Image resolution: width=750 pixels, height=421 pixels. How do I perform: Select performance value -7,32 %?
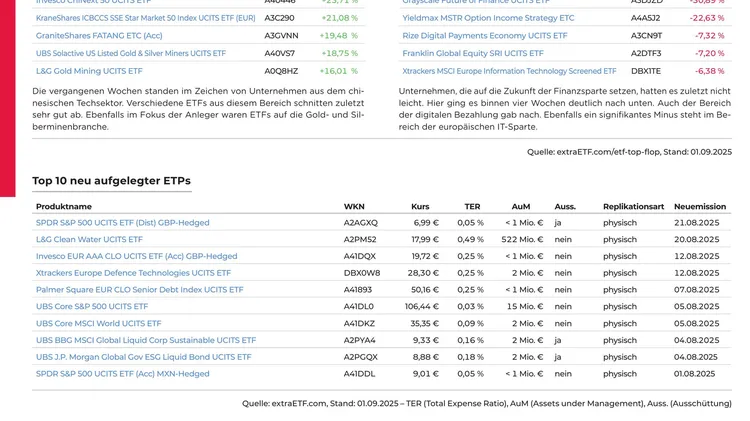tap(709, 36)
